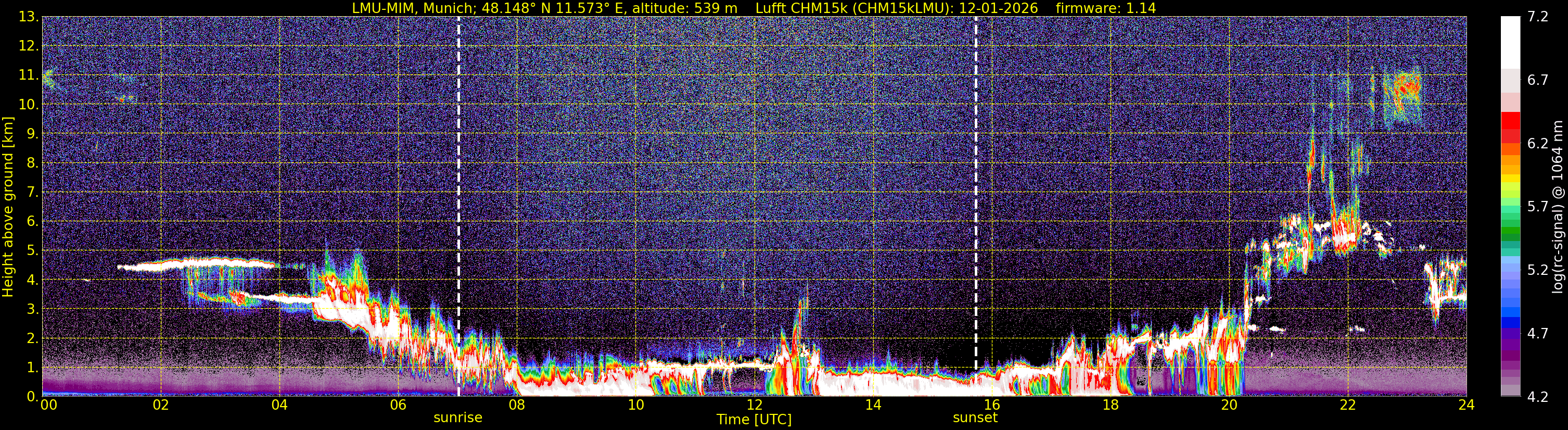The width and height of the screenshot is (1568, 430).
Task: Click the height axis tick '1.'
Action: (x=32, y=368)
